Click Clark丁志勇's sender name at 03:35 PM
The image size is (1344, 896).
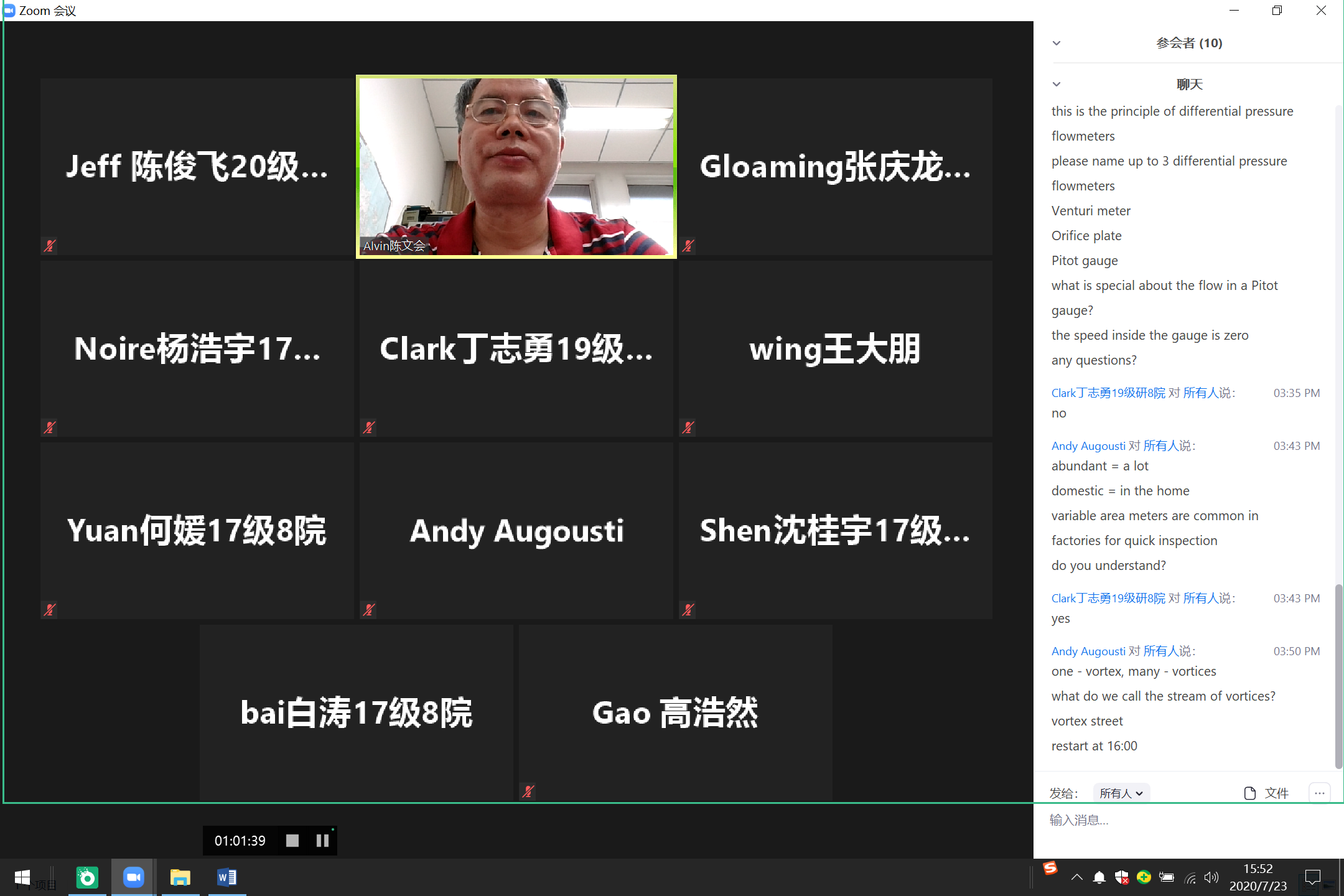click(1108, 393)
